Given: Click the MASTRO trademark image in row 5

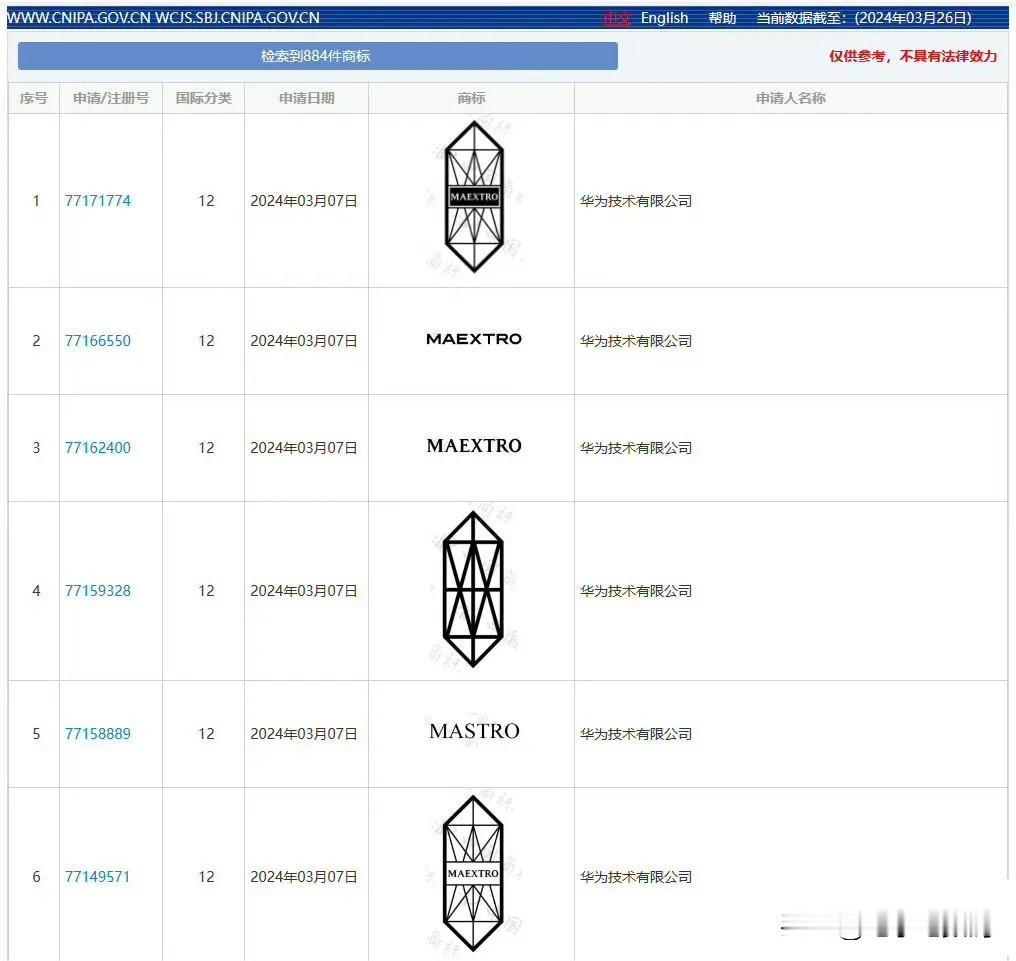Looking at the screenshot, I should [x=474, y=731].
